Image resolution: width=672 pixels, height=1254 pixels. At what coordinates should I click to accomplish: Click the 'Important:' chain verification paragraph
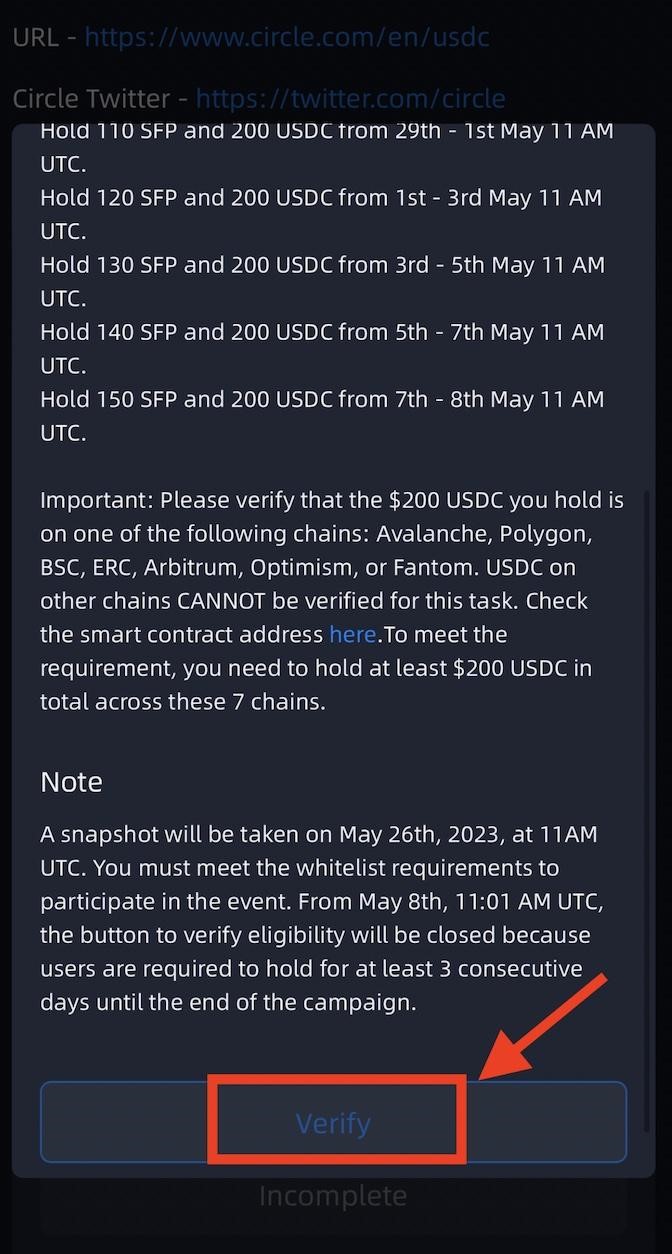(x=331, y=600)
